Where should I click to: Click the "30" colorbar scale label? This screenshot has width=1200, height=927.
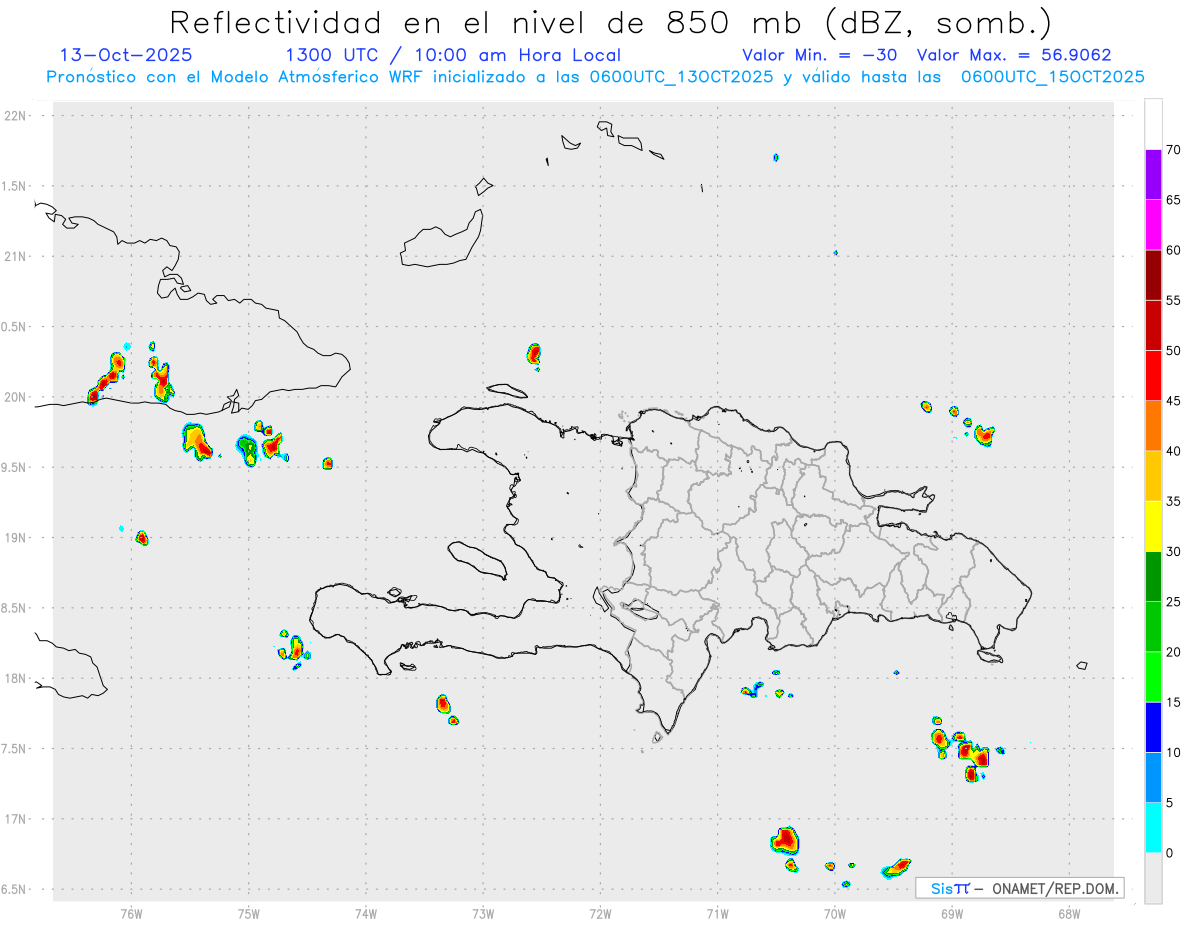(1173, 552)
